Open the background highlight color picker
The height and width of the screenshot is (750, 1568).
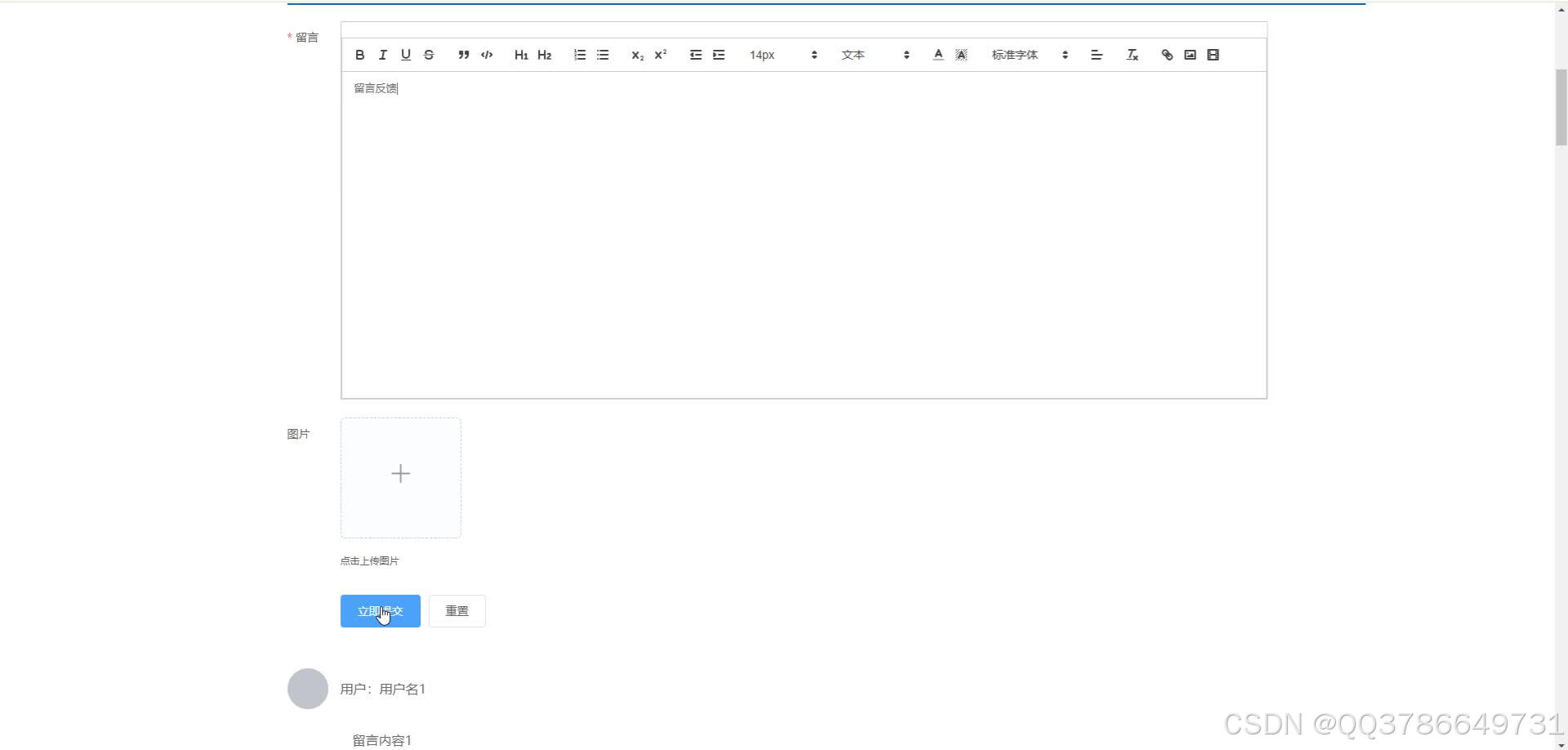tap(961, 55)
